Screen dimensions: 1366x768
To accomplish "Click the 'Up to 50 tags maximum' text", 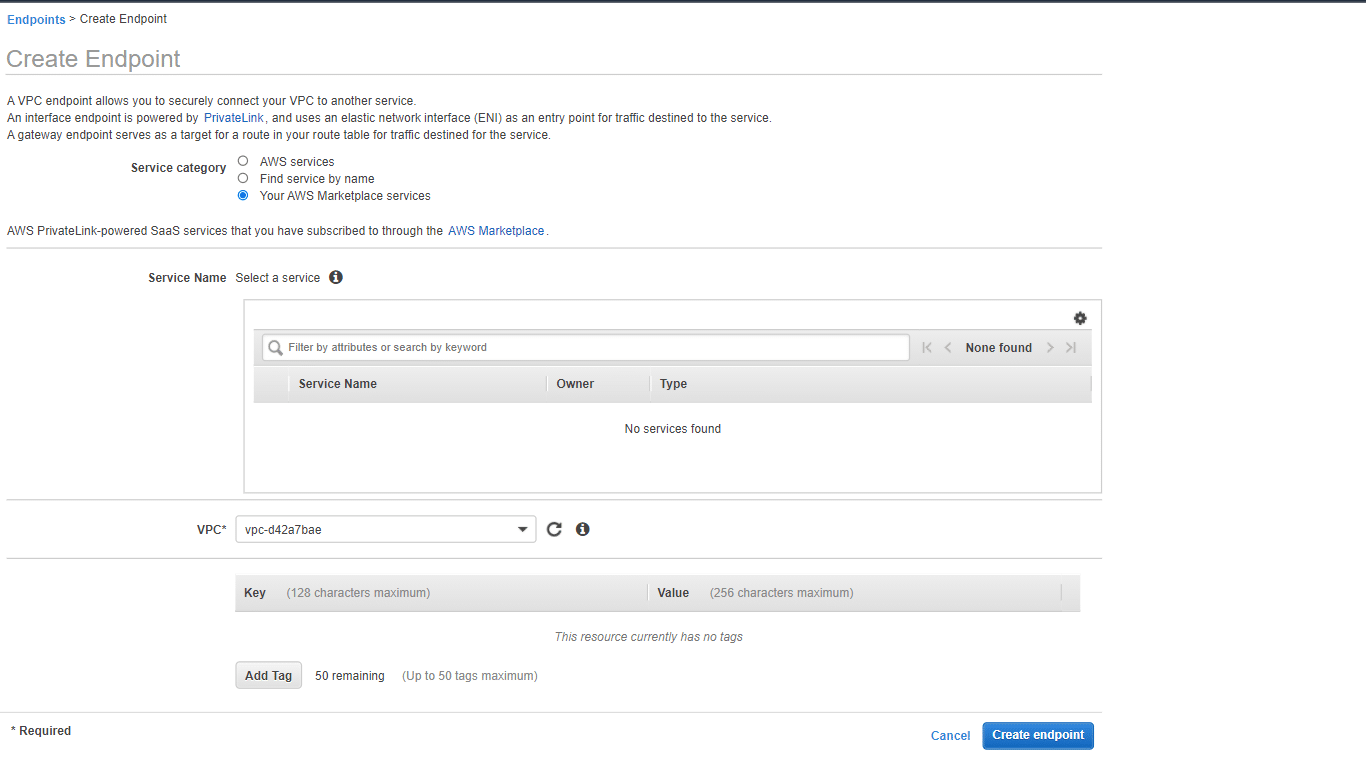I will (470, 676).
